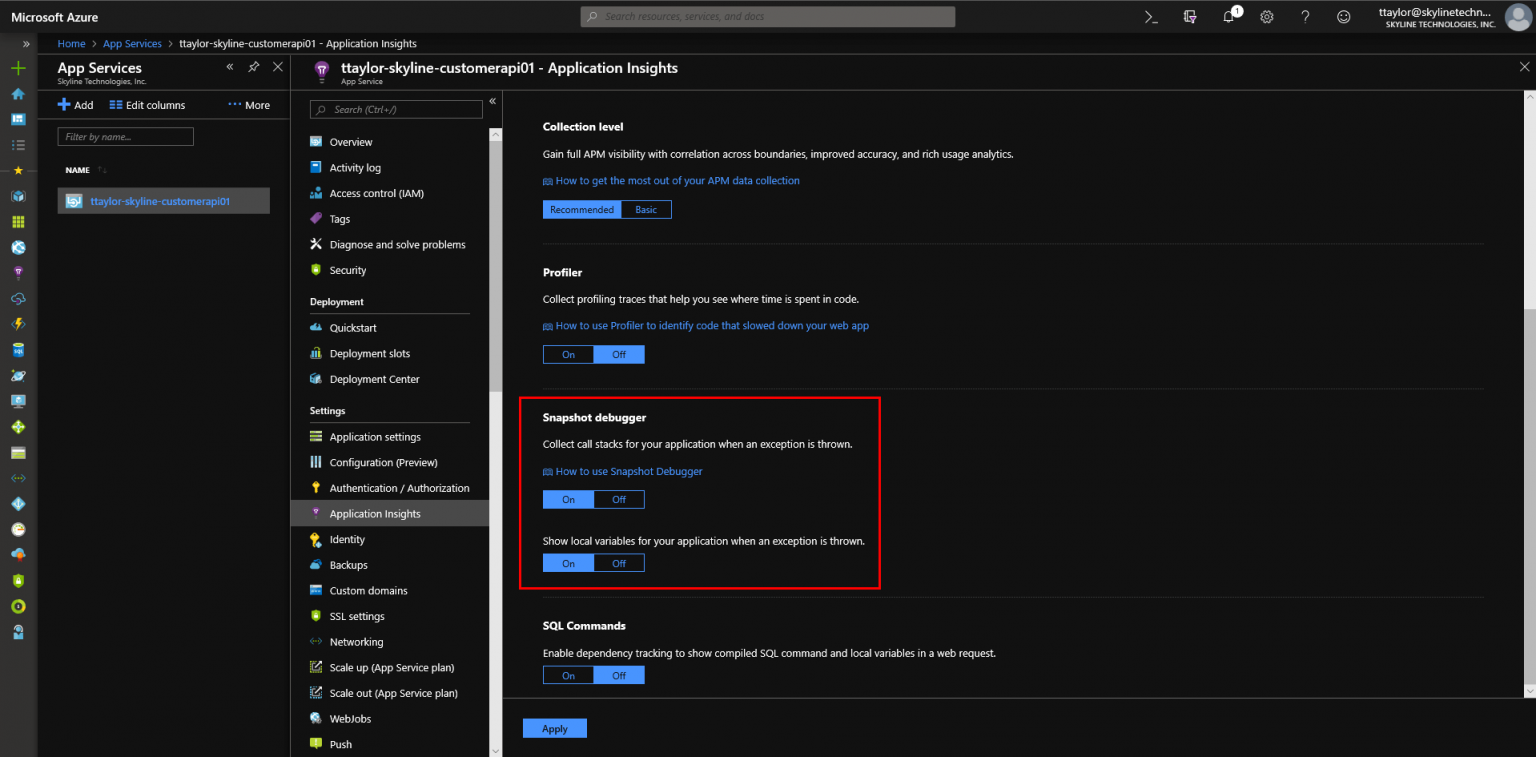Send feedback via the smiley icon
Viewport: 1536px width, 757px height.
click(x=1344, y=17)
